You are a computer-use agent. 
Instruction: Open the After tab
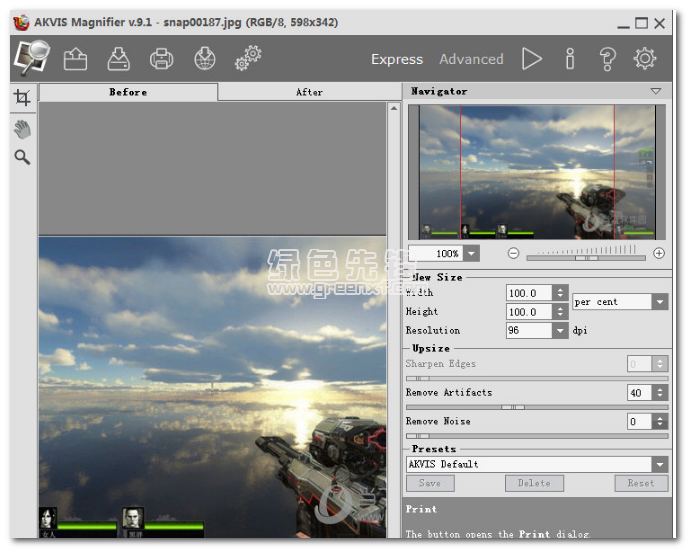point(309,92)
